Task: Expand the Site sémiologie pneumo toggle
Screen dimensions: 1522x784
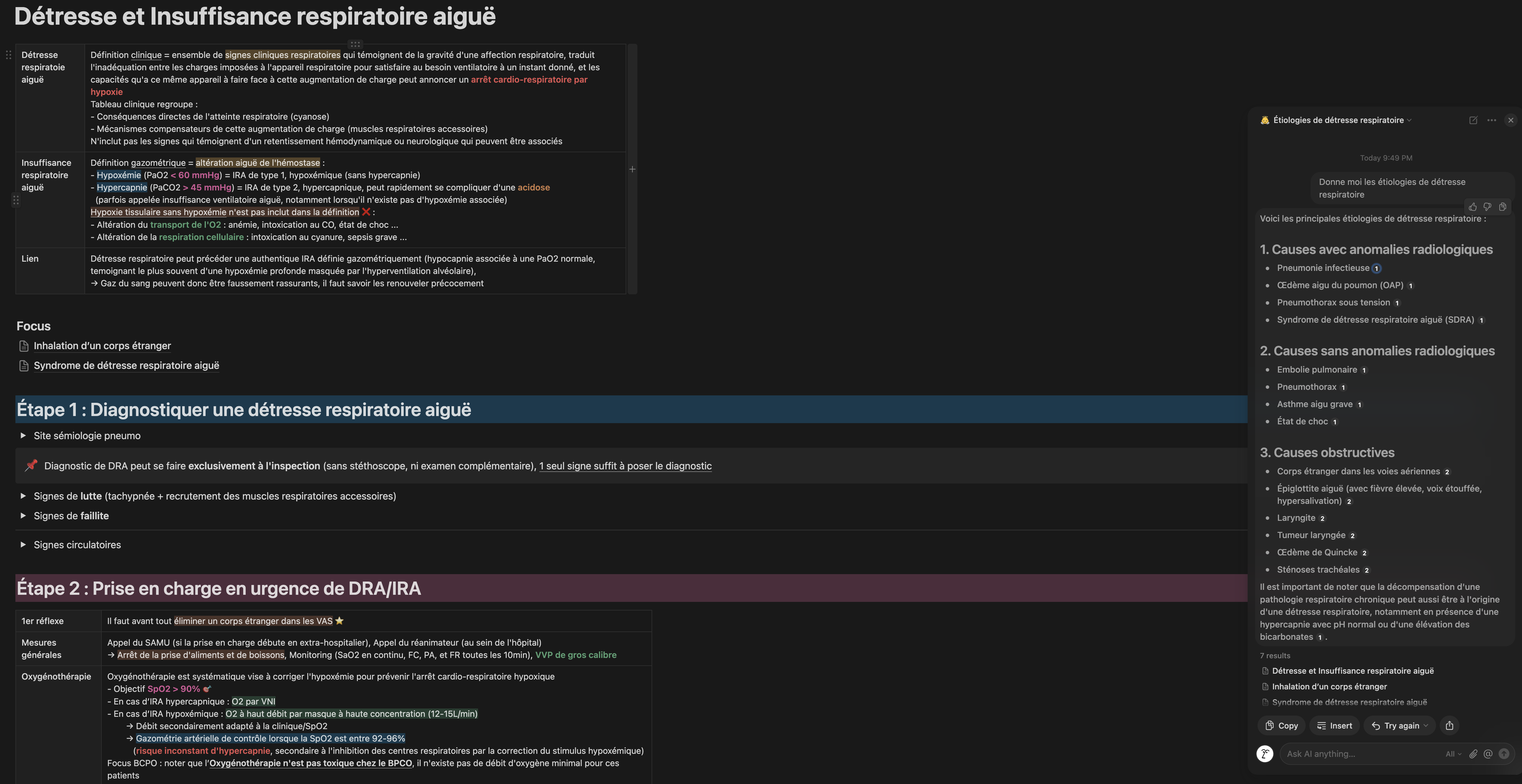Action: [23, 435]
